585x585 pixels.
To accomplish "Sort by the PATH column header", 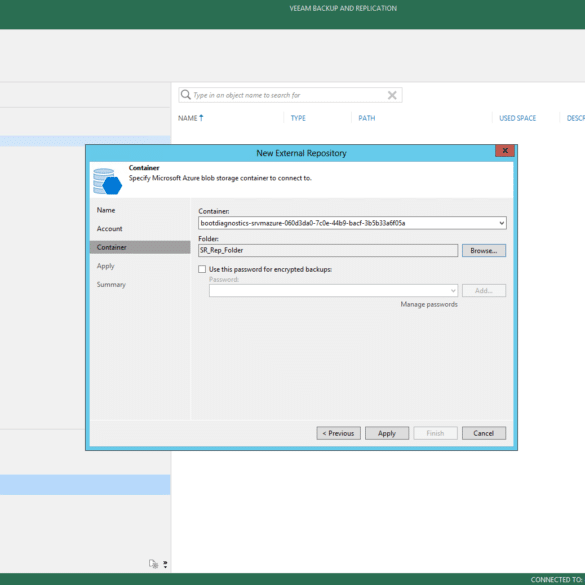I will 367,118.
